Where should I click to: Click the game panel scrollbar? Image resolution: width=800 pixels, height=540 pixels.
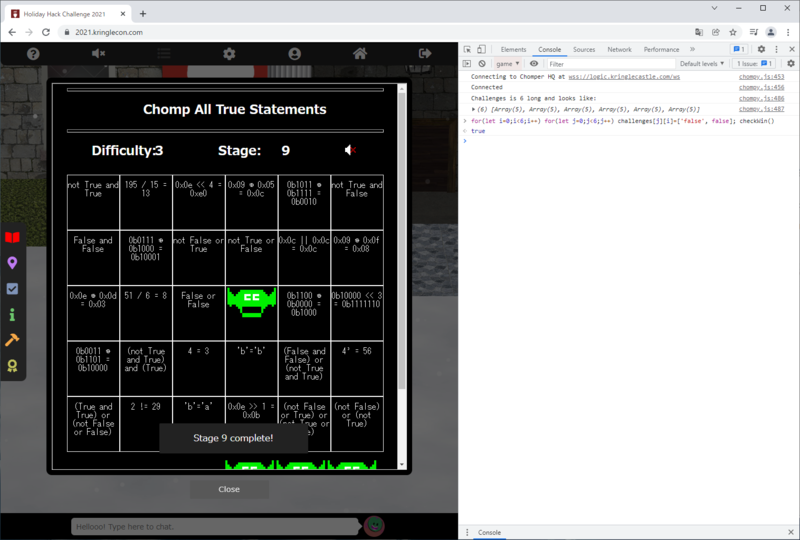click(x=402, y=240)
